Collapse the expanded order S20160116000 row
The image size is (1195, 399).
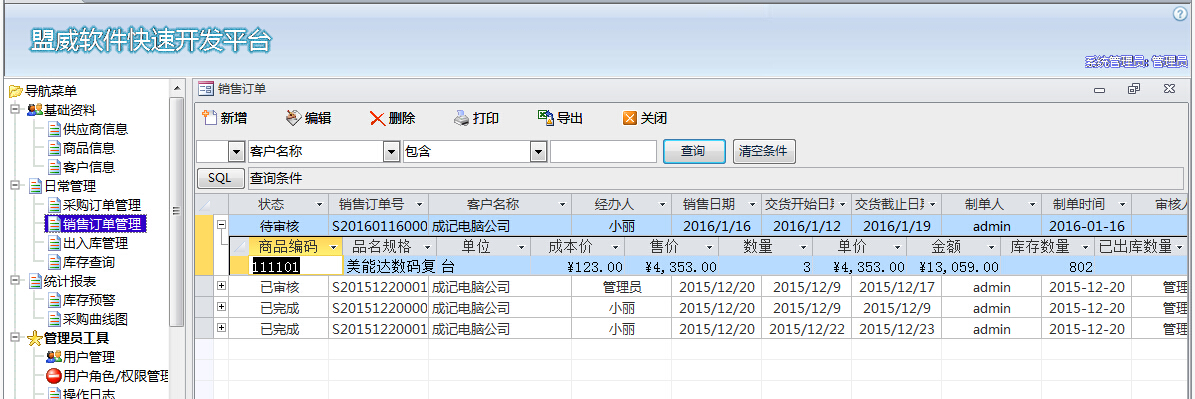pyautogui.click(x=222, y=225)
